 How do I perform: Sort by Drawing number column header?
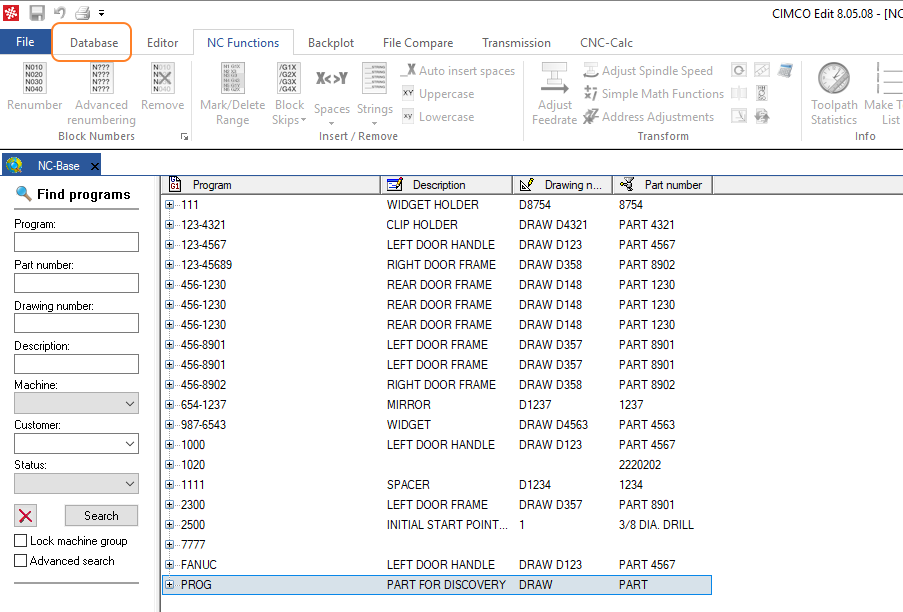(563, 185)
